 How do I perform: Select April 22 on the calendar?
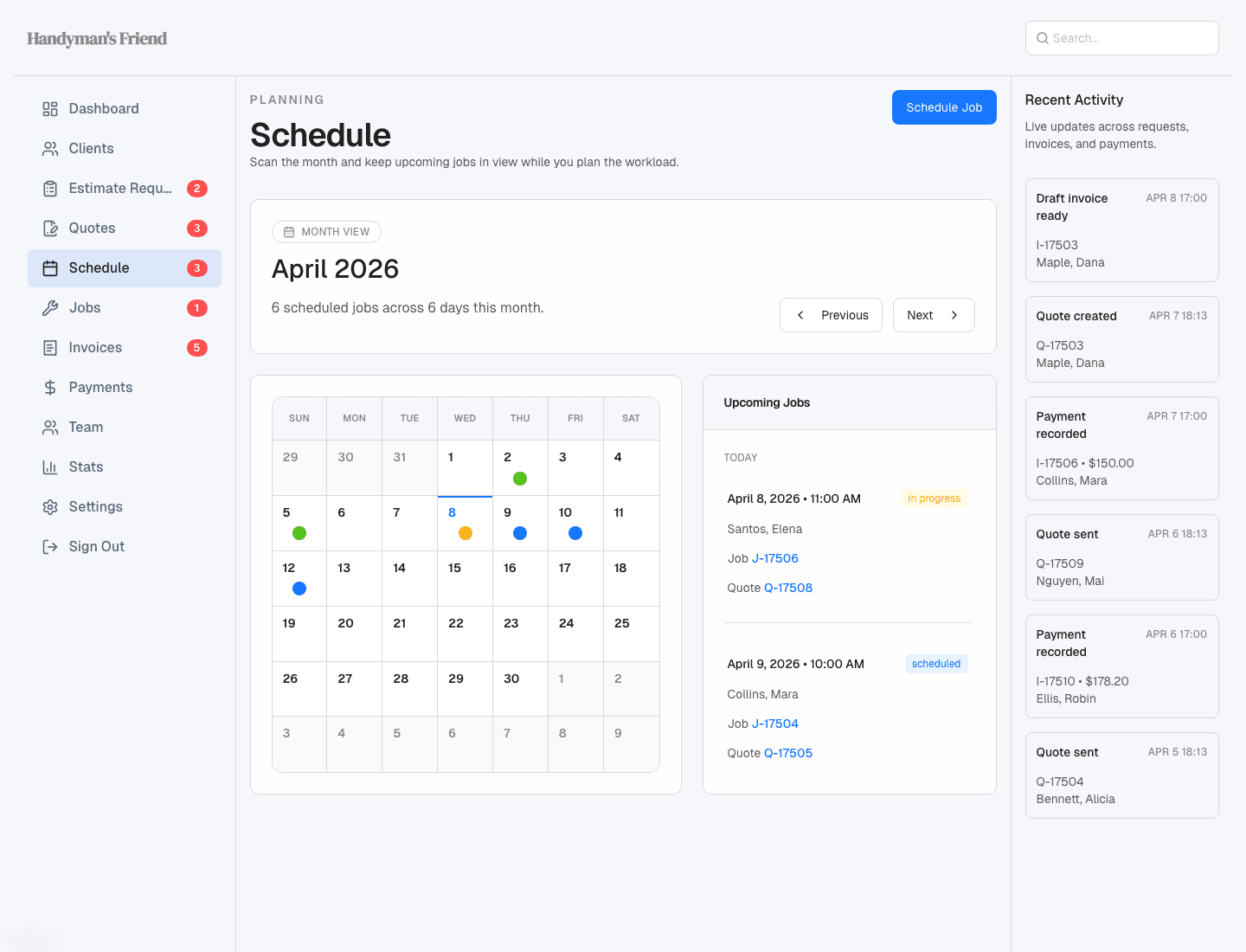pos(466,634)
